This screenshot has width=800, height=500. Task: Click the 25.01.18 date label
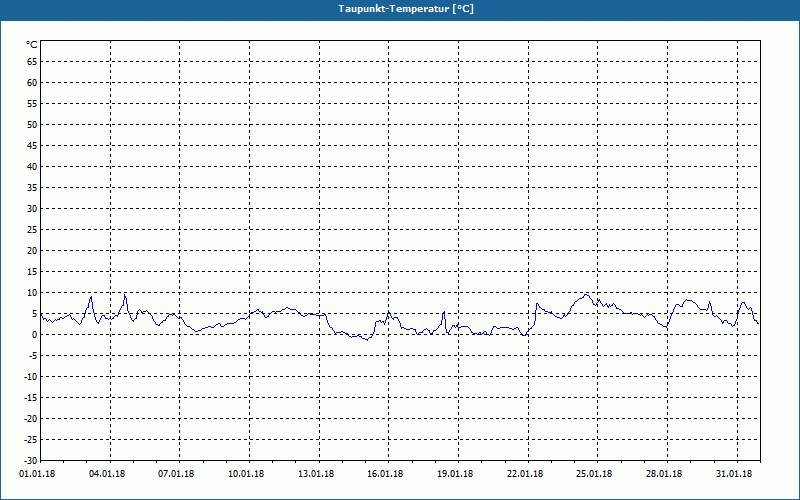(x=594, y=474)
